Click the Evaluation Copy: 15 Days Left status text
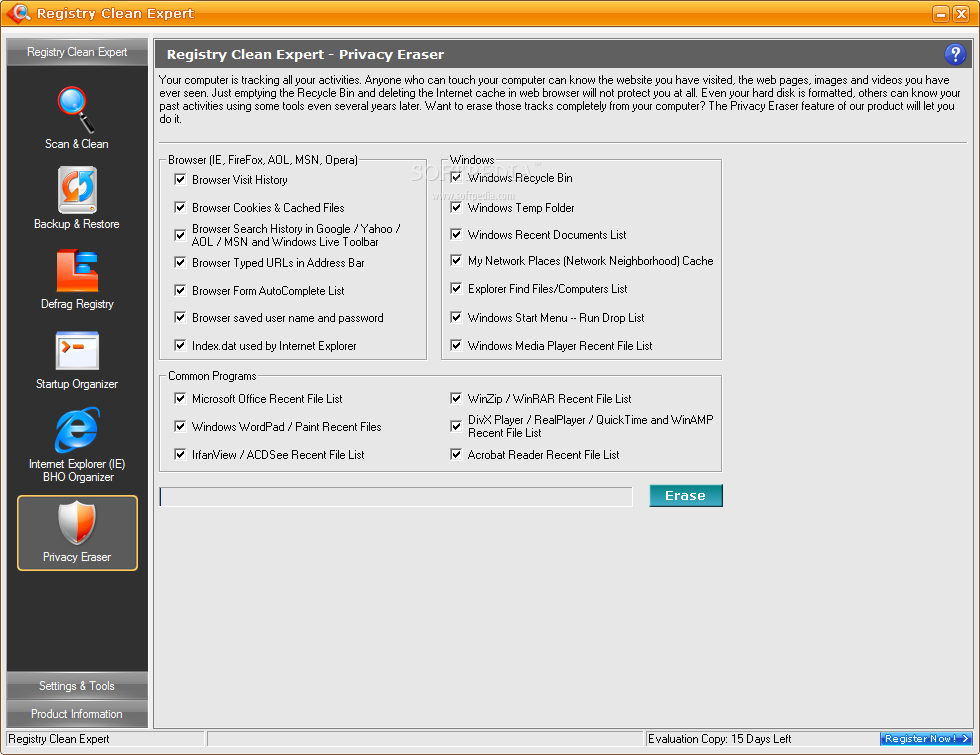 click(719, 739)
